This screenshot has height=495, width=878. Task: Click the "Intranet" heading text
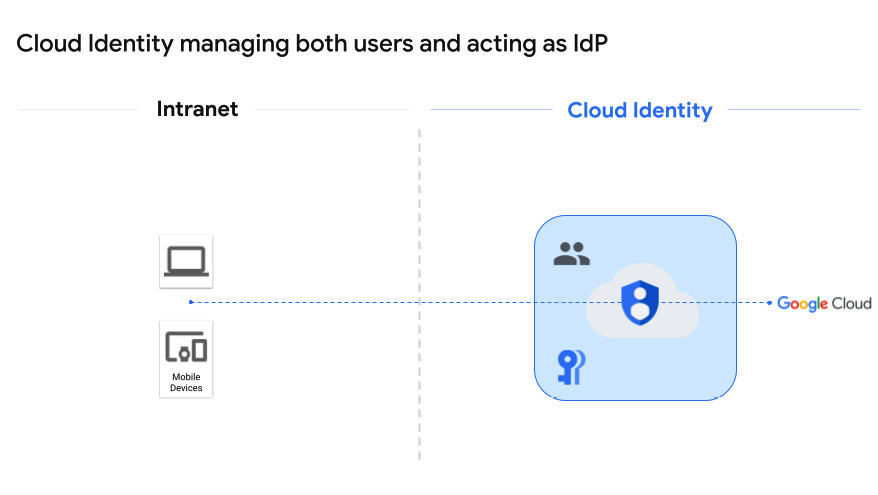pos(197,109)
